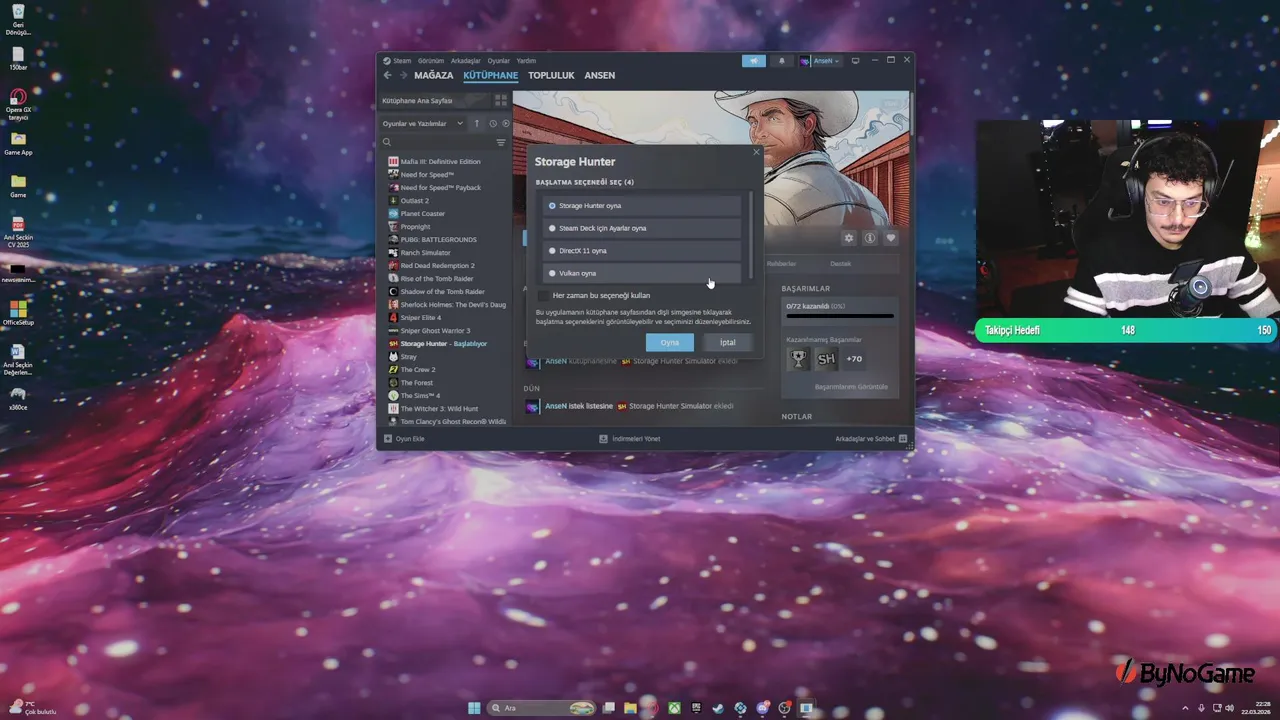This screenshot has width=1280, height=720.
Task: Show the +70 remaining achievements
Action: pyautogui.click(x=854, y=358)
